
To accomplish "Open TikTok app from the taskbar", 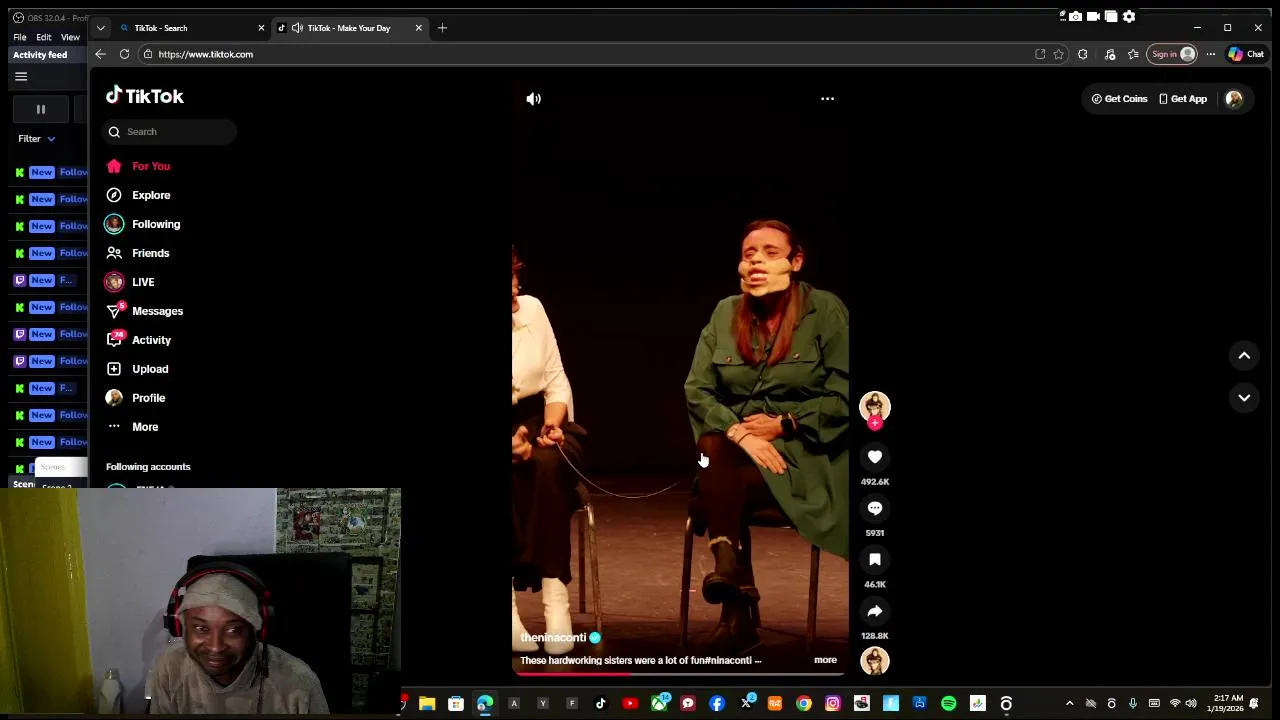I will [601, 704].
